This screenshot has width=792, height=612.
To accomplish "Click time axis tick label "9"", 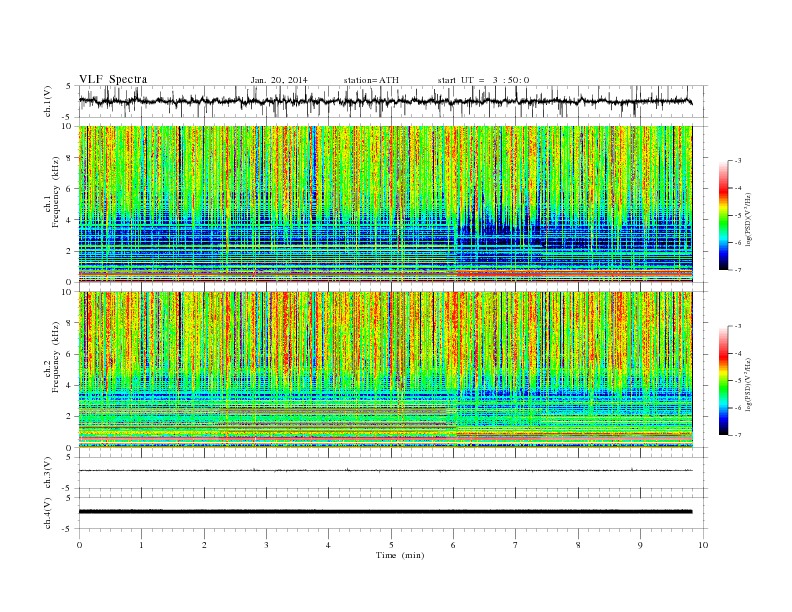I will 640,545.
